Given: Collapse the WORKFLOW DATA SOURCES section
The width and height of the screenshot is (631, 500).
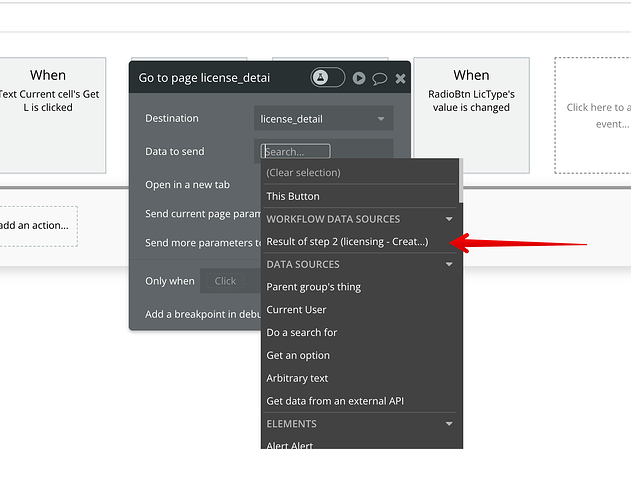Looking at the screenshot, I should (449, 219).
